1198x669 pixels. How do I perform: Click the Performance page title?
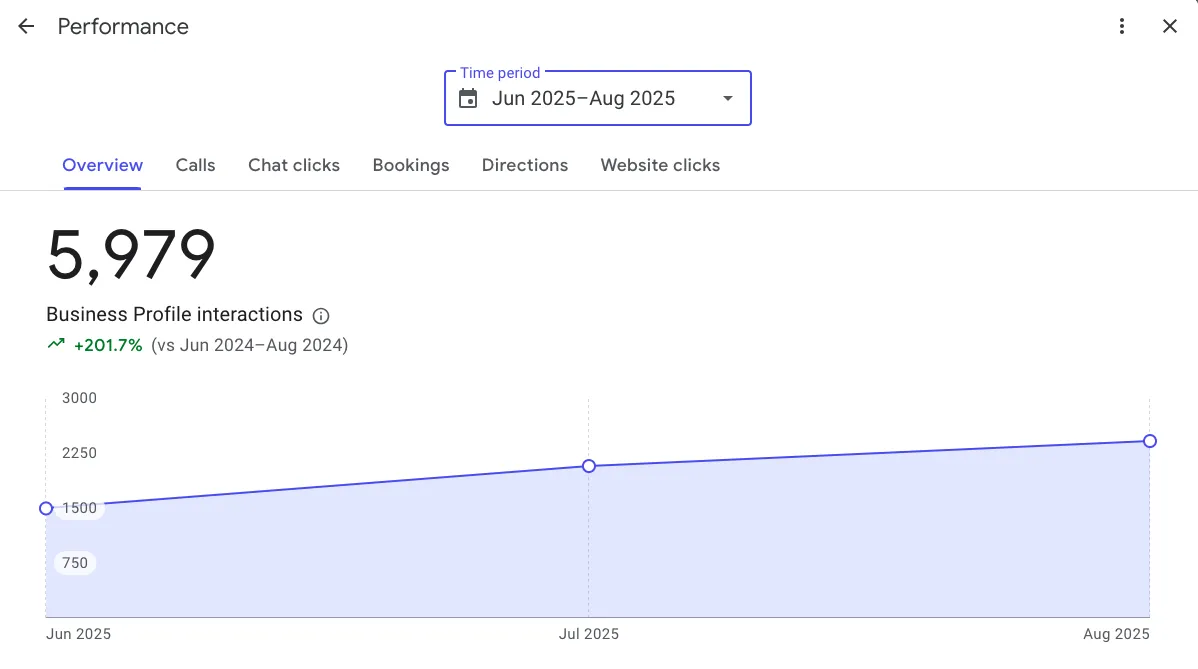(x=123, y=27)
